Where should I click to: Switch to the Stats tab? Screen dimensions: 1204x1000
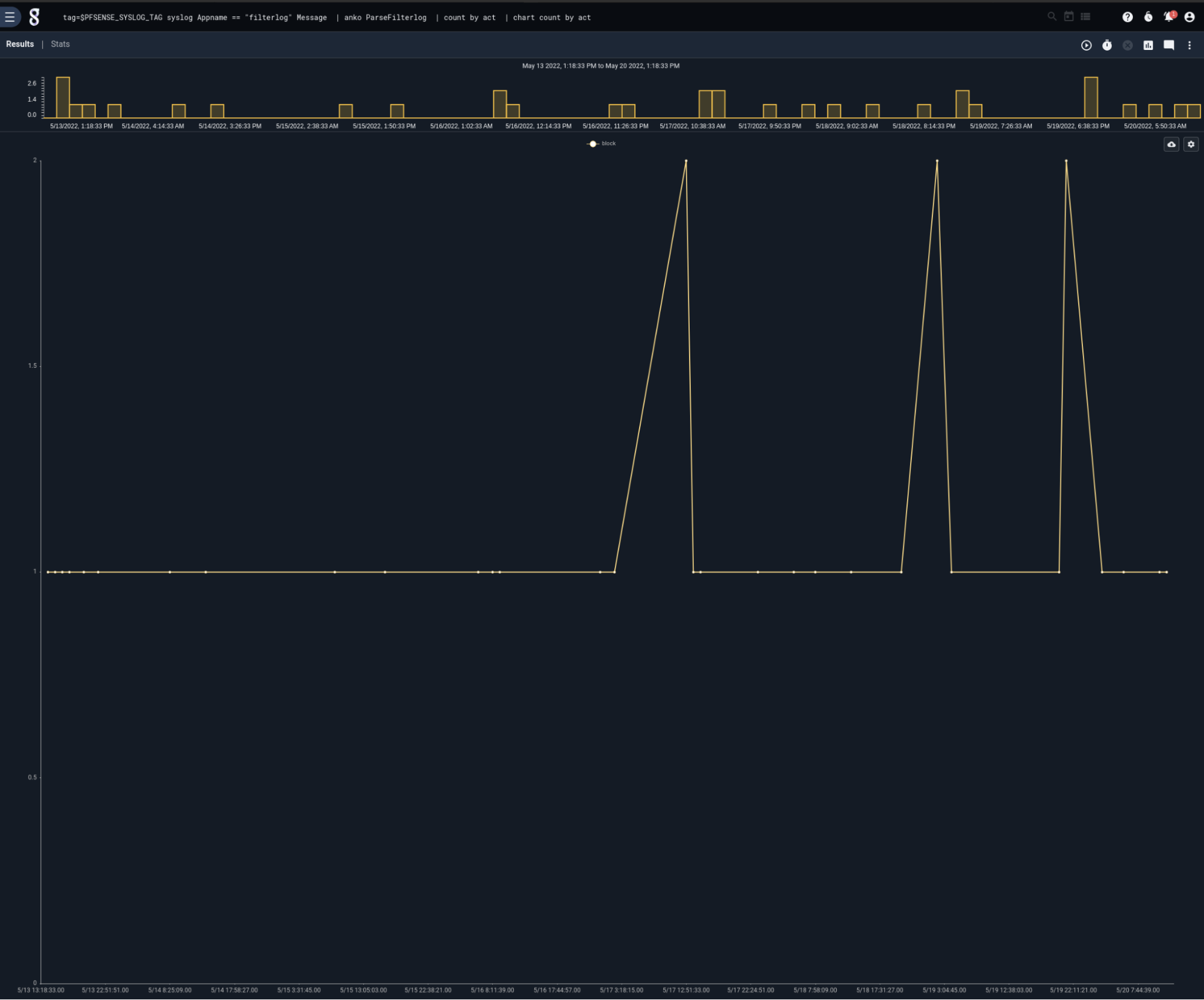click(60, 44)
